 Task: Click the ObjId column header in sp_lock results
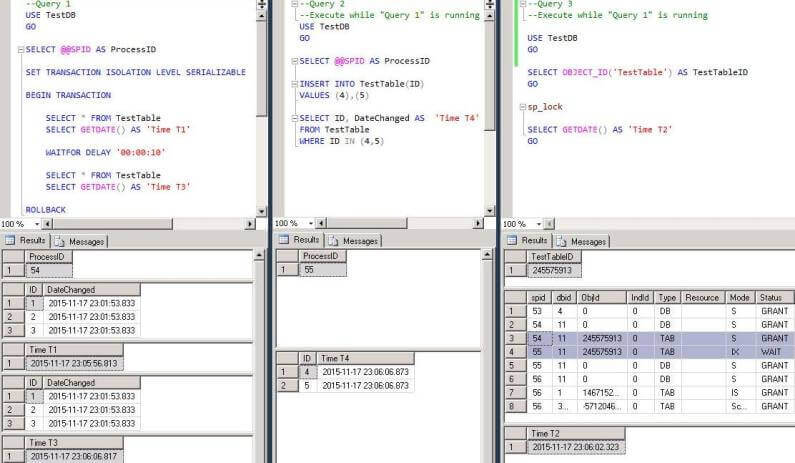(x=602, y=298)
